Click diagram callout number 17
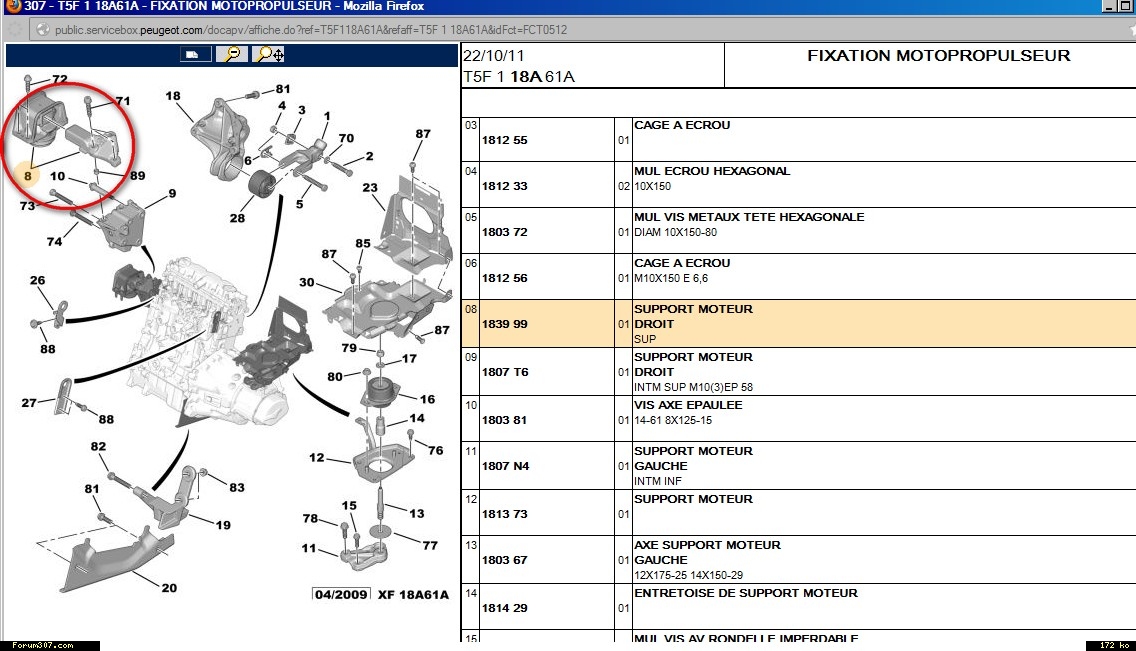 (x=409, y=358)
